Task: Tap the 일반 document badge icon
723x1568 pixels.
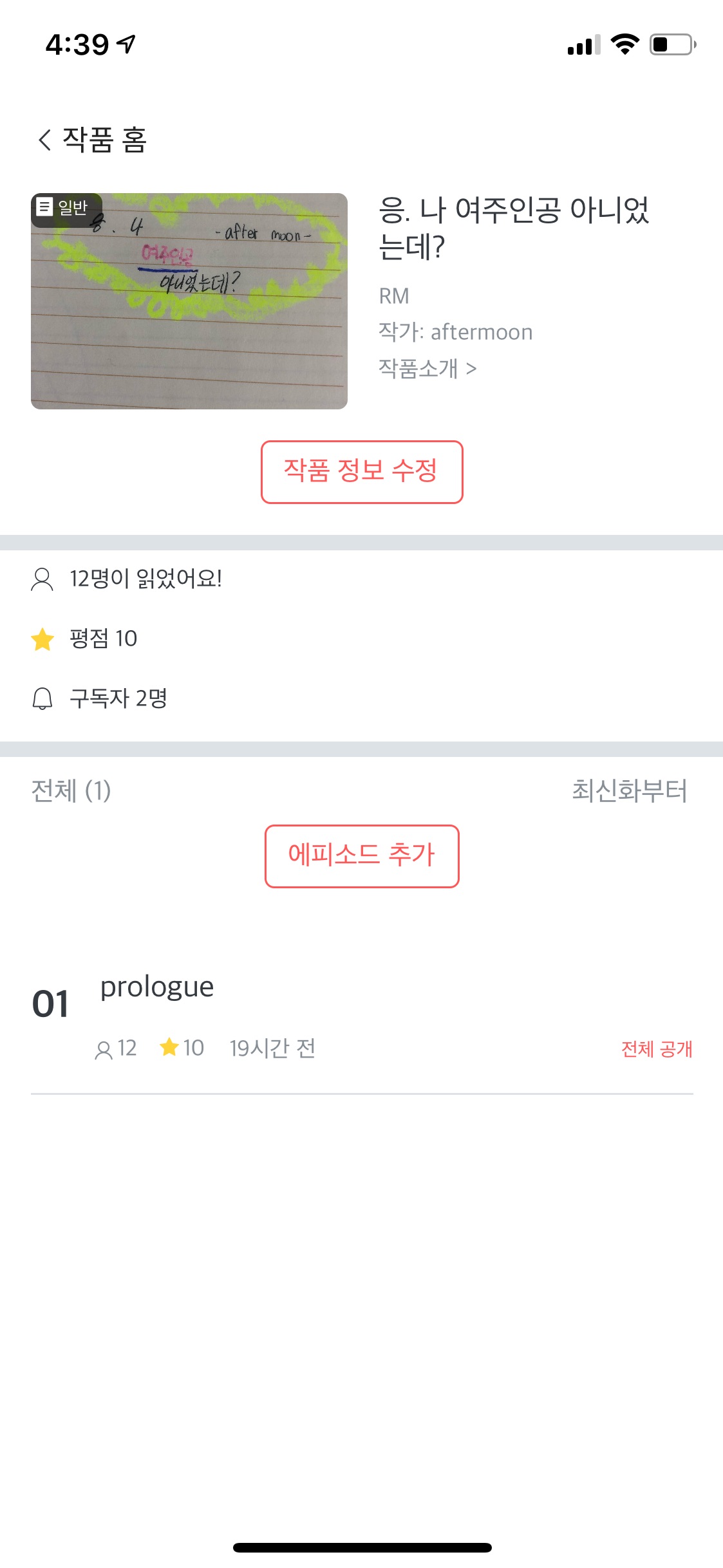Action: (44, 207)
